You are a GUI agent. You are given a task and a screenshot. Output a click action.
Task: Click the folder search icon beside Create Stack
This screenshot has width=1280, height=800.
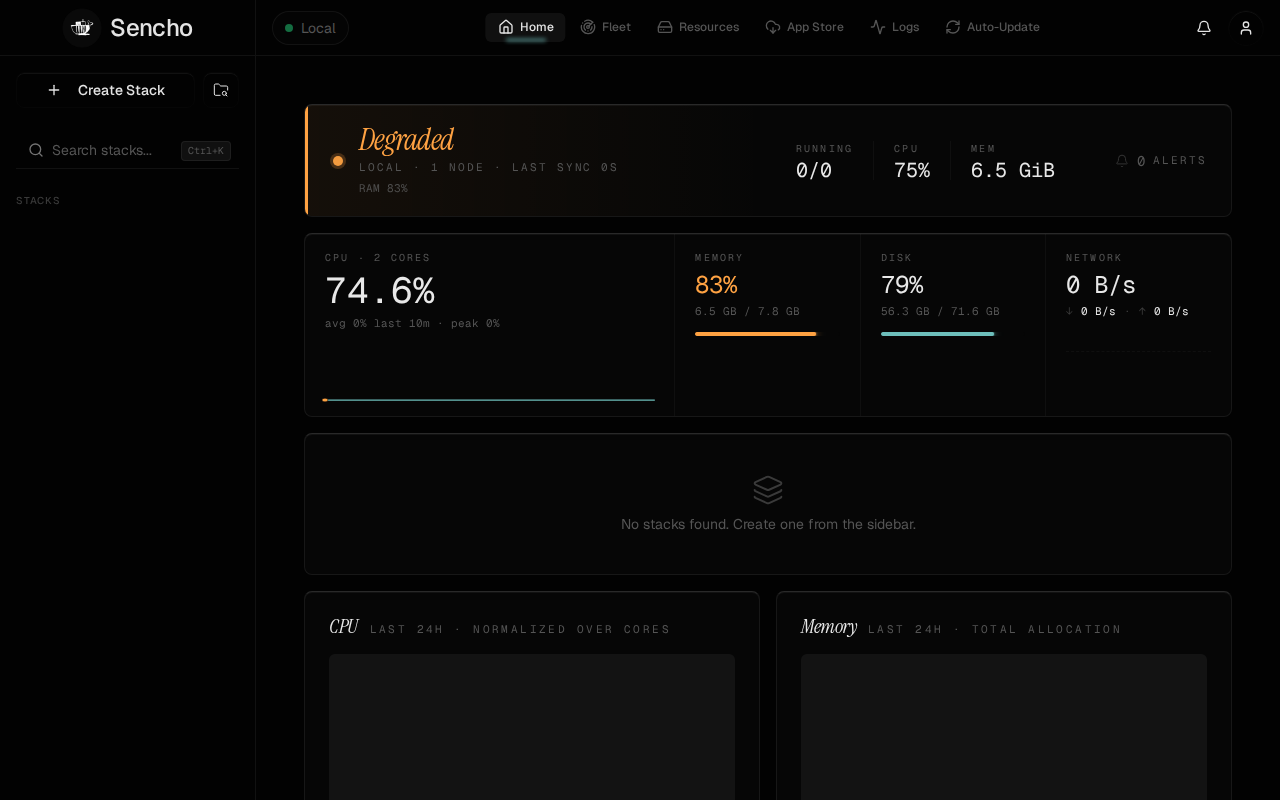(x=221, y=90)
